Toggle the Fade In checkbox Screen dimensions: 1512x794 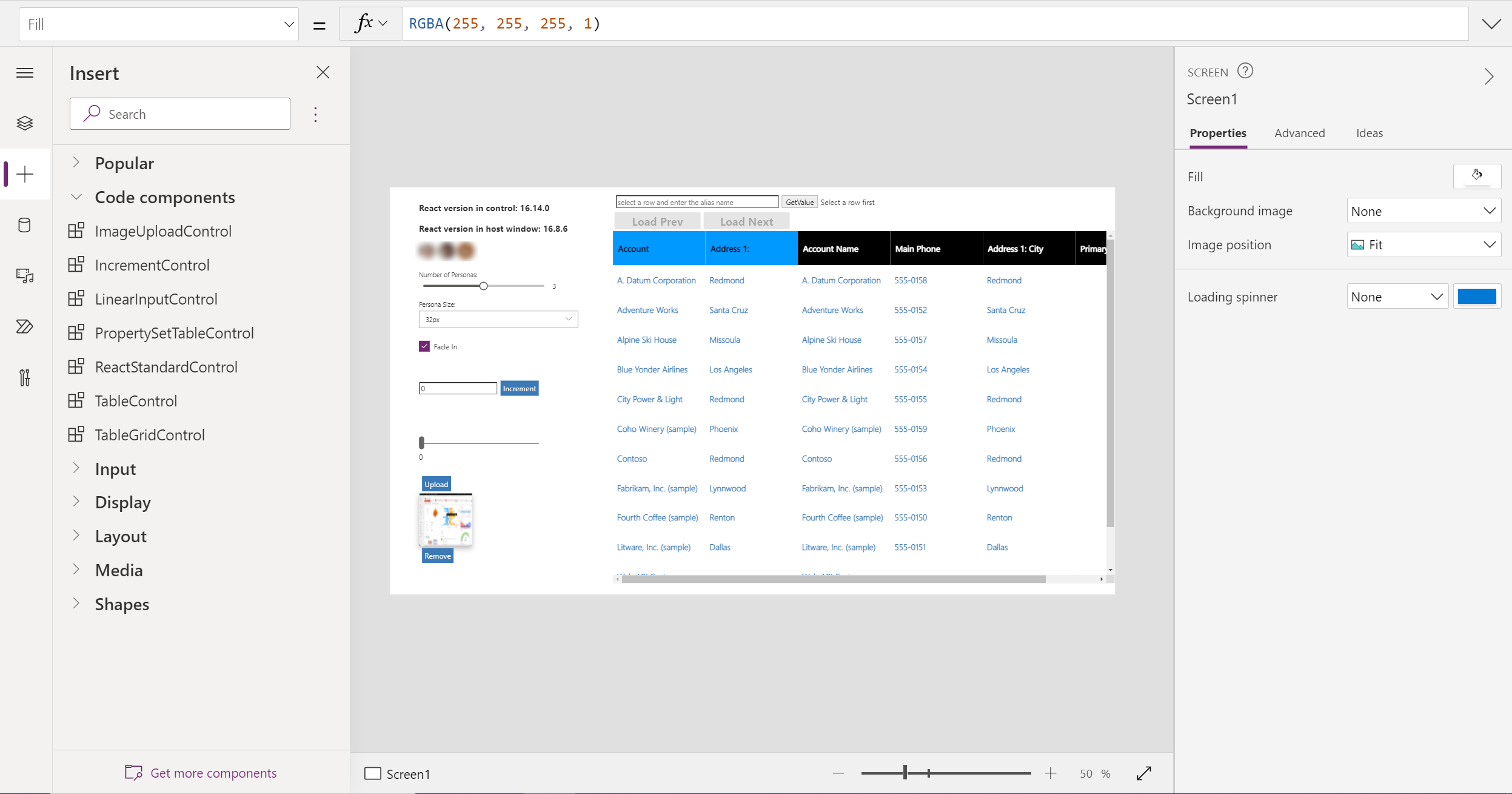(x=423, y=346)
